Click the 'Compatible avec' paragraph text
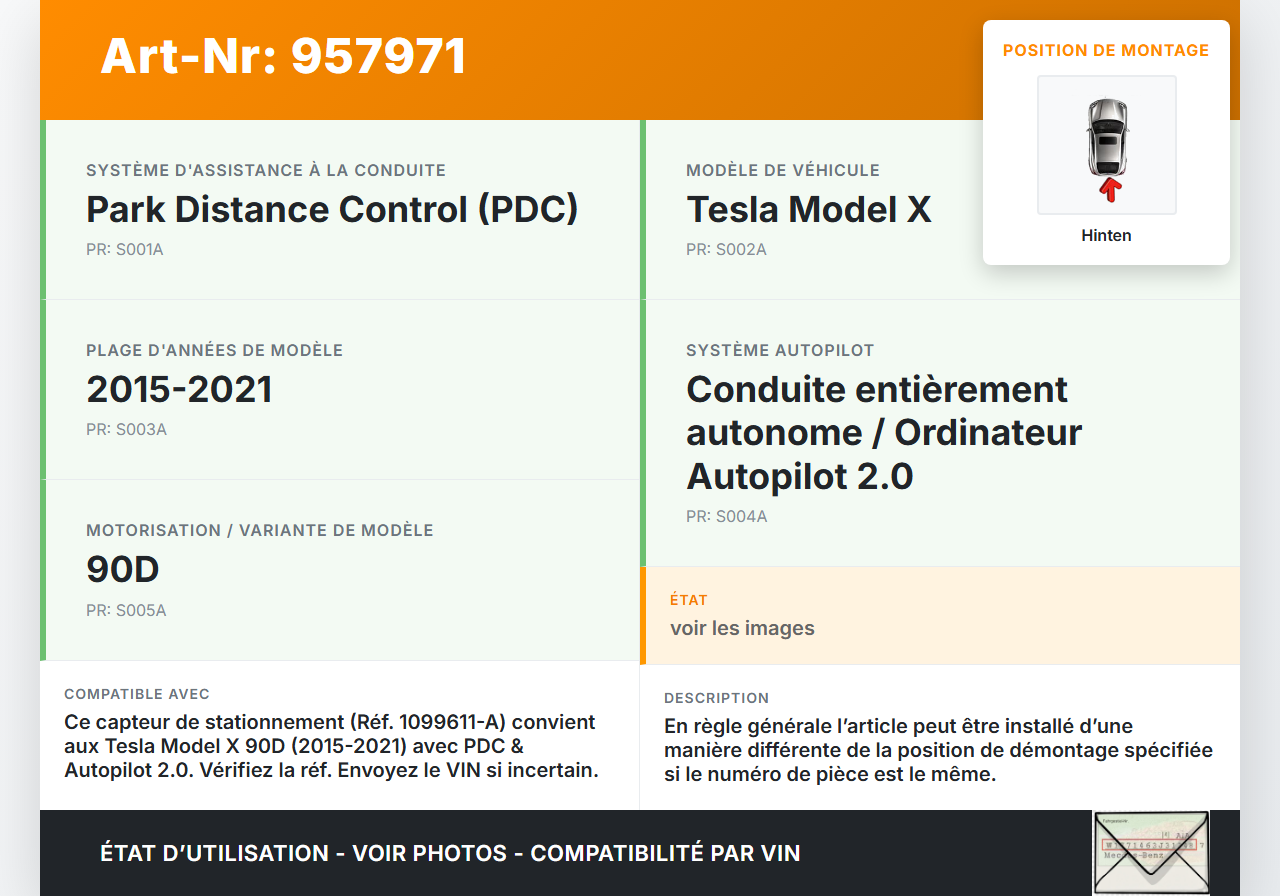The width and height of the screenshot is (1280, 896). tap(330, 746)
